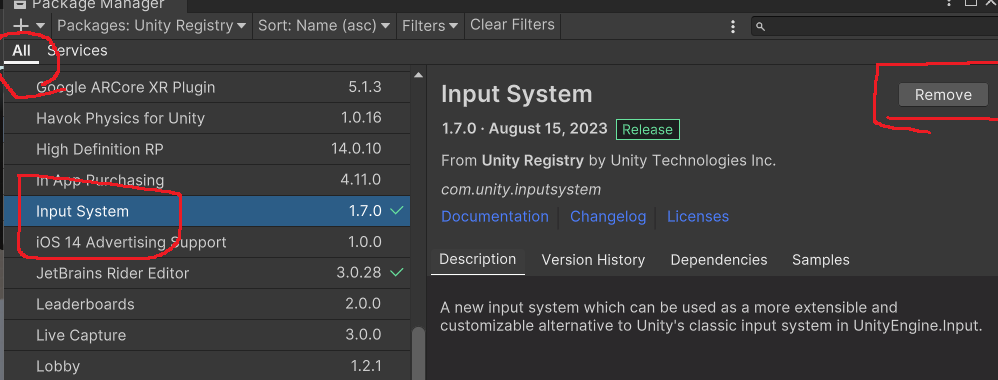
Task: Select Havok Physics for Unity package
Action: coord(206,118)
